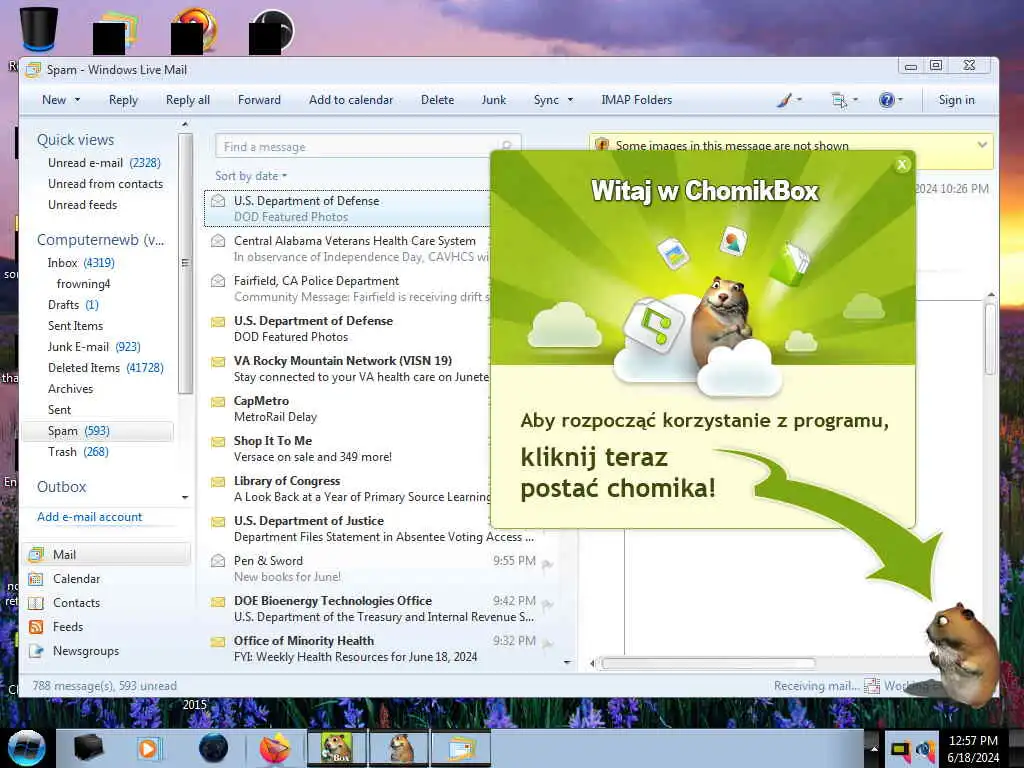Open the Trash folder
1024x768 pixels.
[78, 452]
